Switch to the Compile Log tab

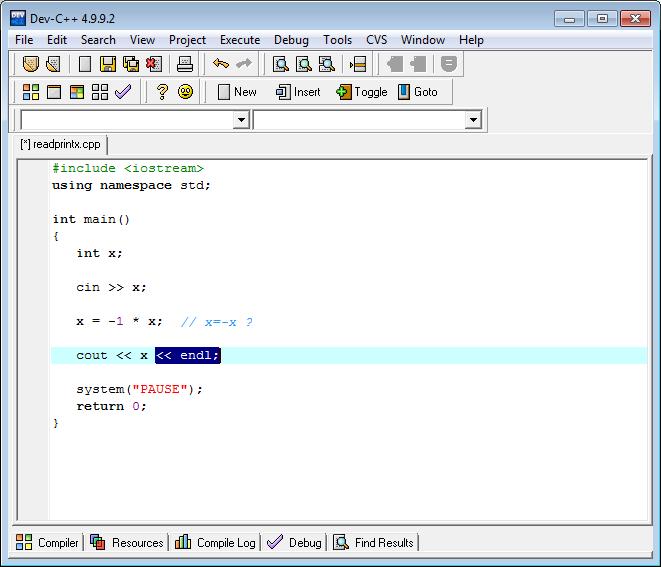215,542
